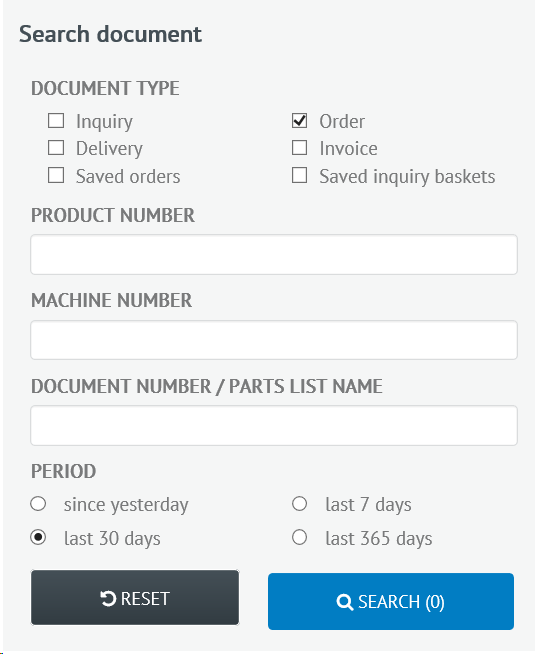Screen dimensions: 536x654
Task: Click the Order label text
Action: [342, 121]
